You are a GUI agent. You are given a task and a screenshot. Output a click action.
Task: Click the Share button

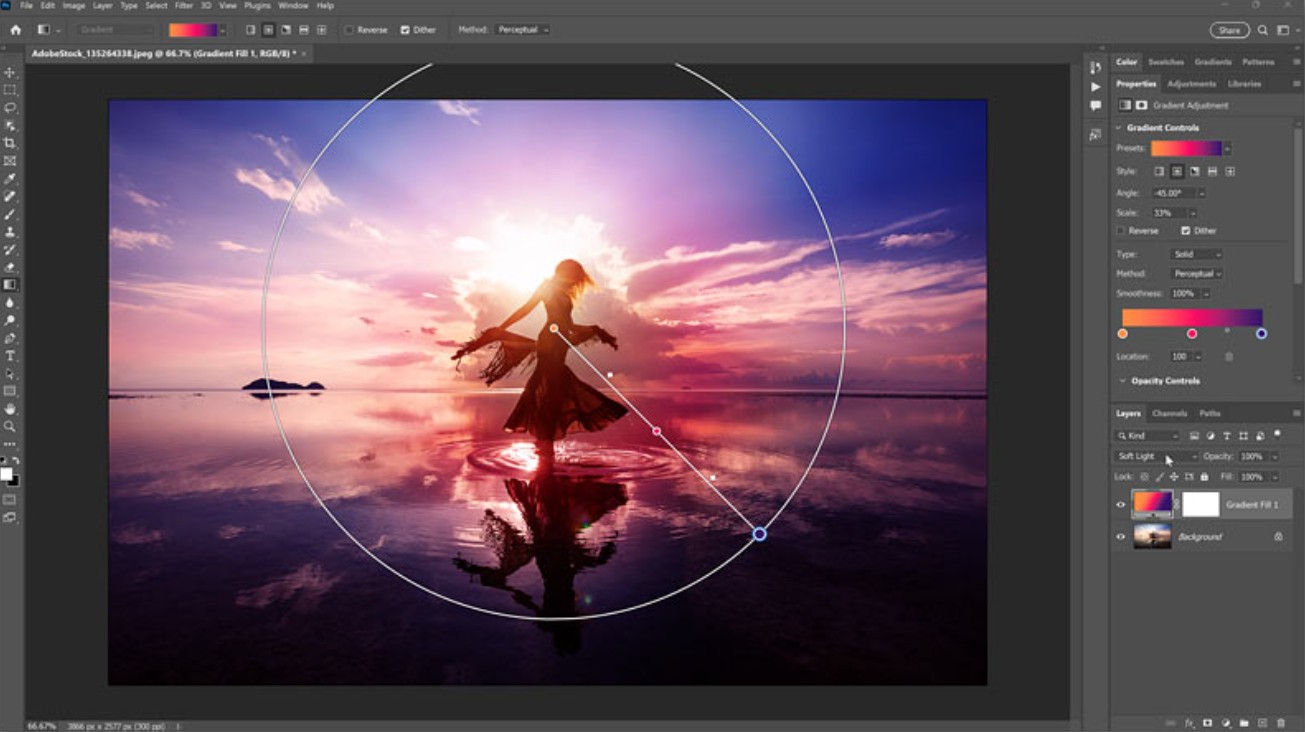tap(1229, 30)
